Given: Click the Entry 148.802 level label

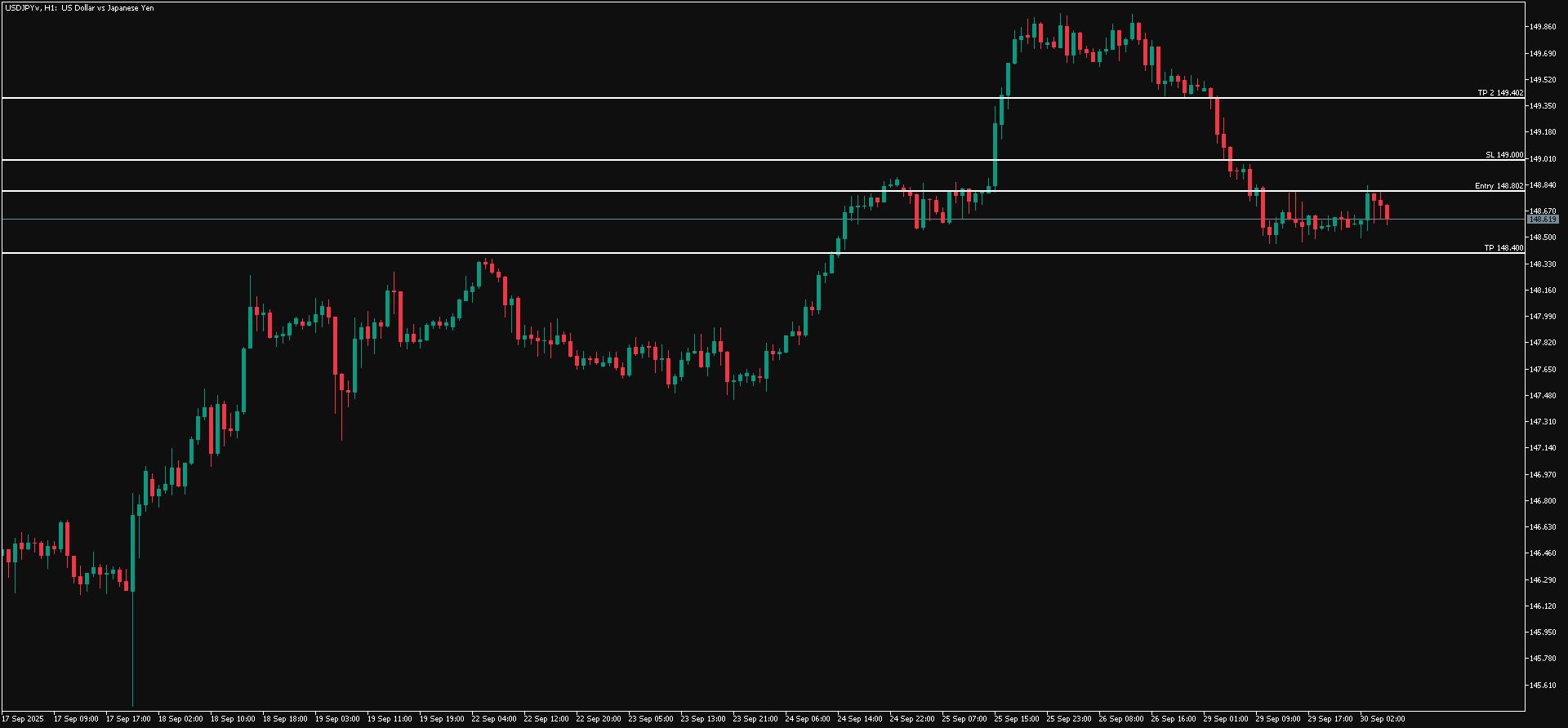Looking at the screenshot, I should [1498, 186].
